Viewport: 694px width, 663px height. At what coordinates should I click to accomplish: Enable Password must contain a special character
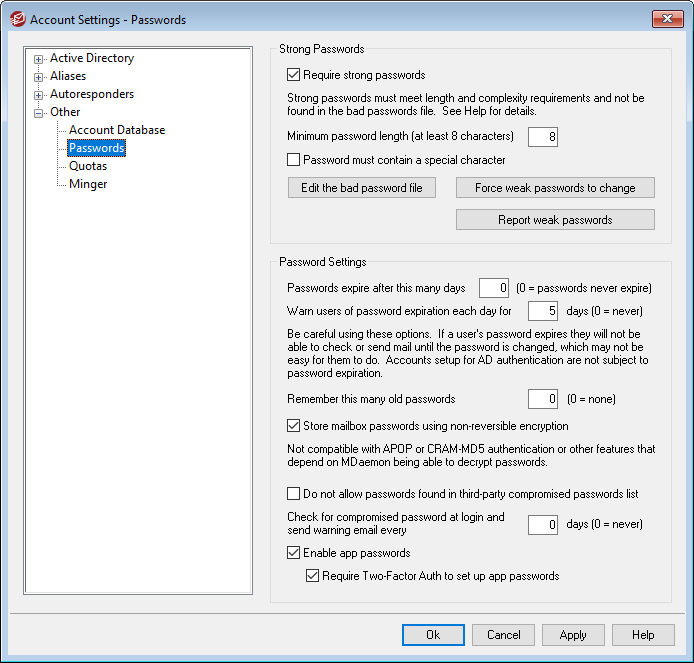coord(294,160)
